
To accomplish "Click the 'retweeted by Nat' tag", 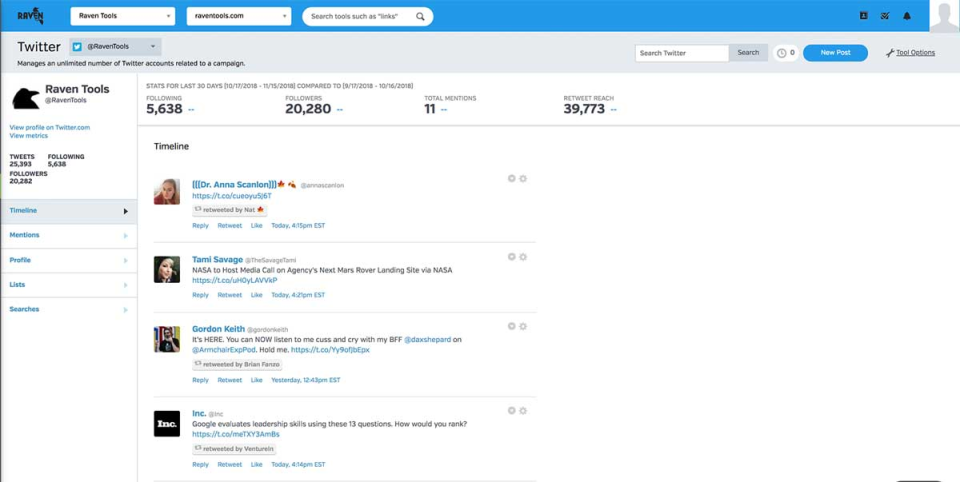I will [230, 209].
